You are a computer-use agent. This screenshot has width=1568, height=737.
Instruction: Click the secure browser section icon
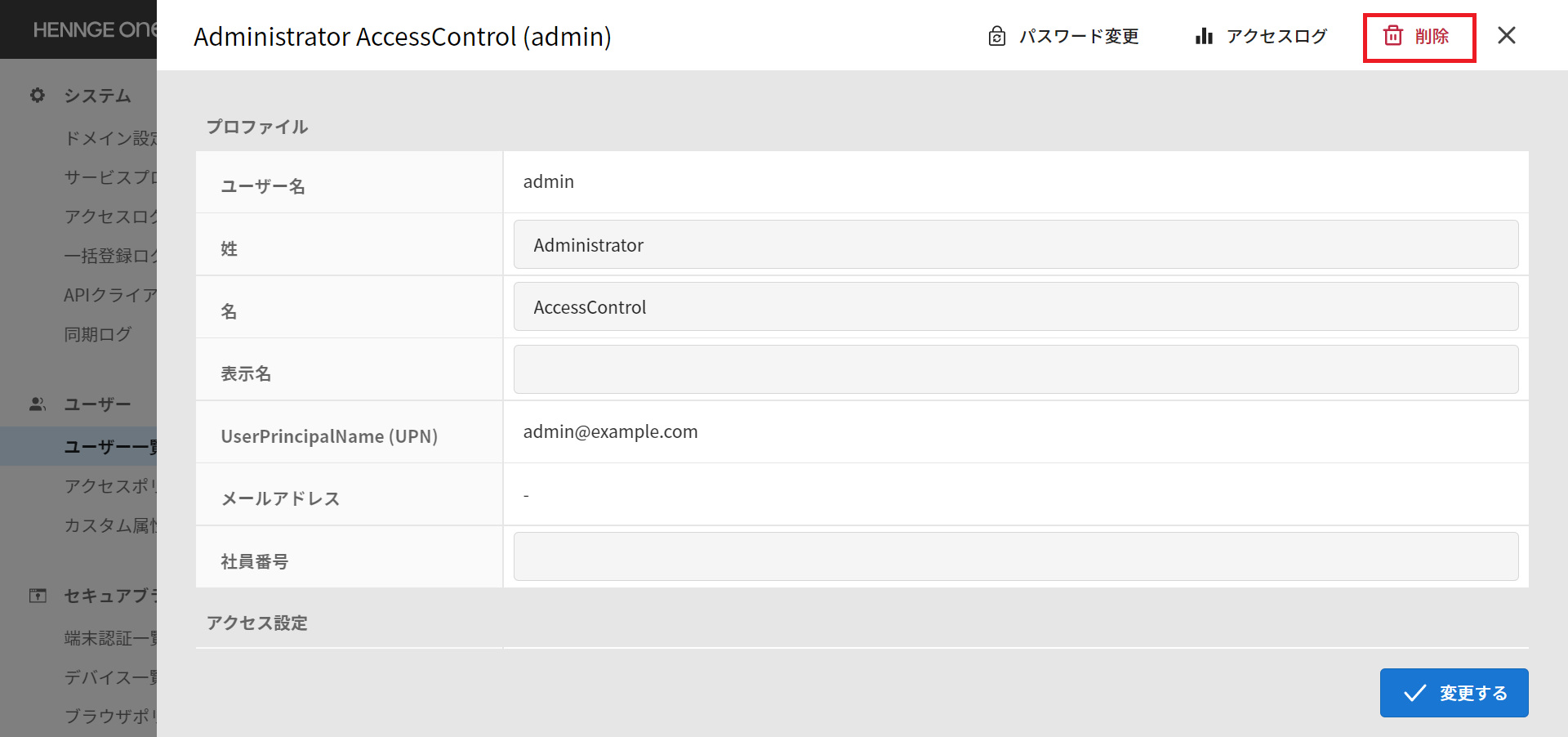pyautogui.click(x=38, y=596)
